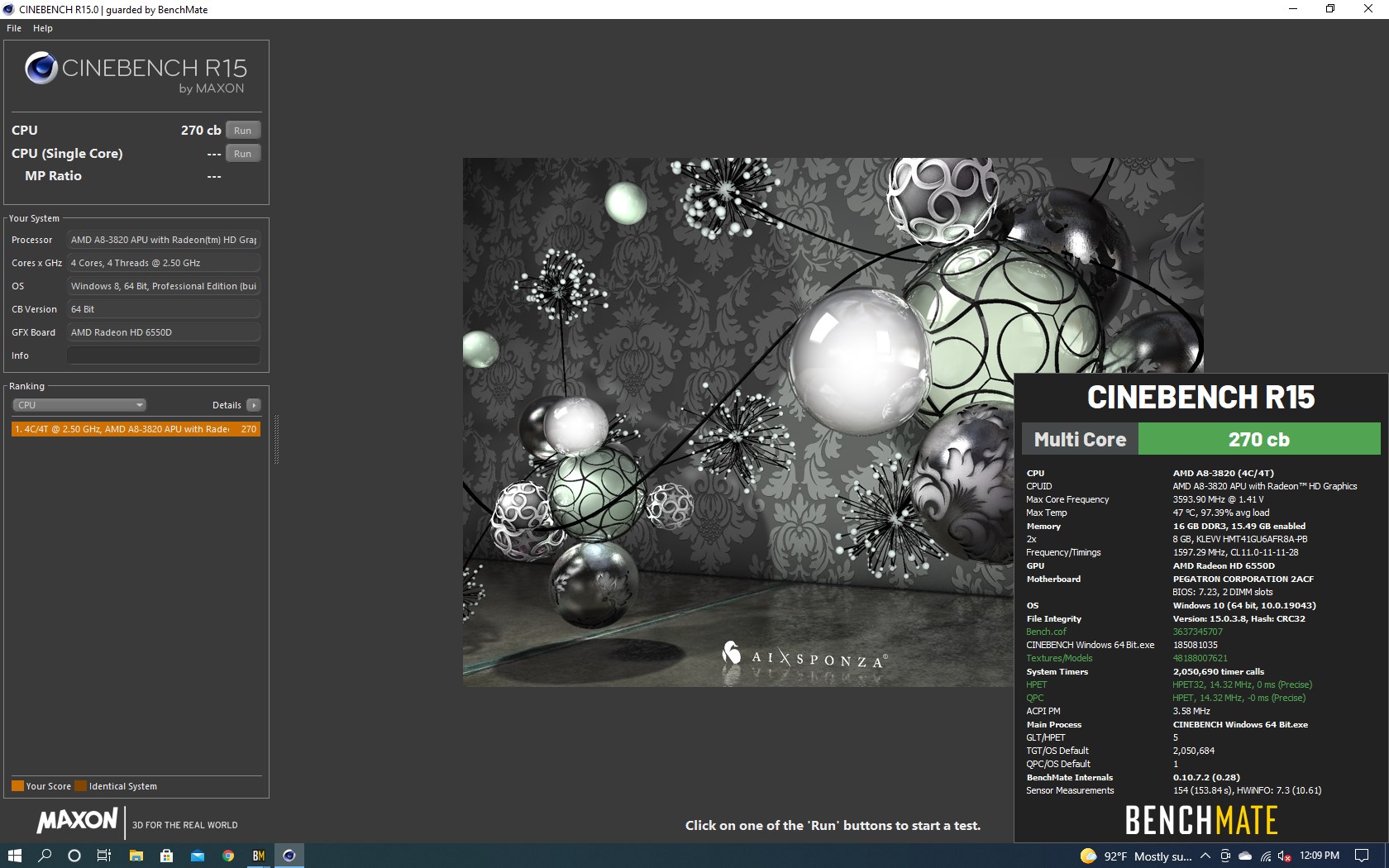Click the panel splitter handle

pos(276,439)
